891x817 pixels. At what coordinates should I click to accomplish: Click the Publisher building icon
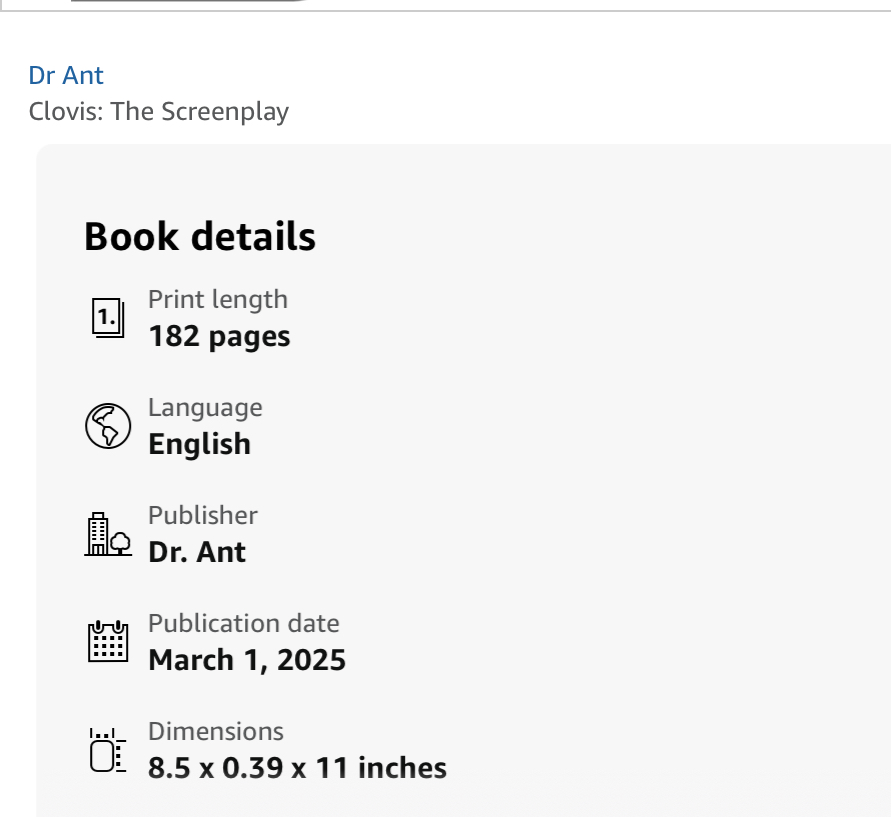(108, 533)
